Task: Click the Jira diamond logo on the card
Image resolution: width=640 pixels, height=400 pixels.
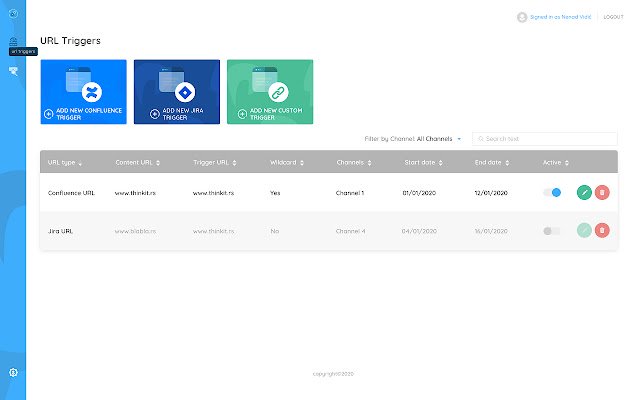Action: pyautogui.click(x=185, y=92)
